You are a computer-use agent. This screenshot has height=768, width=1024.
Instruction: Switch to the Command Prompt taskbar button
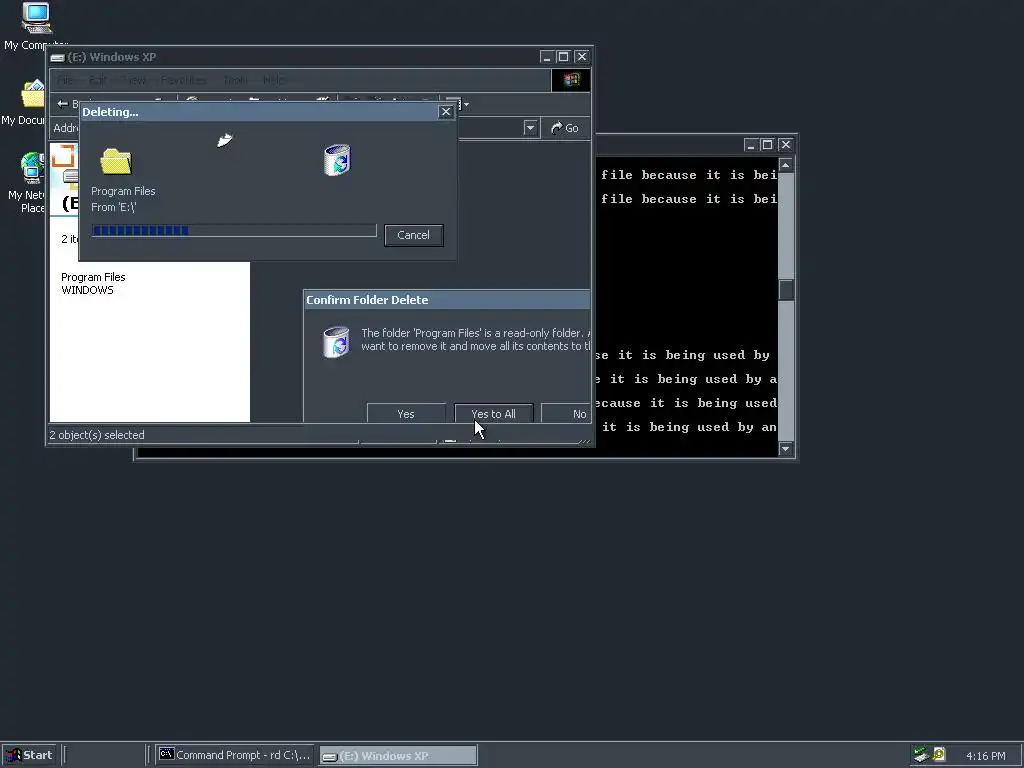[235, 755]
